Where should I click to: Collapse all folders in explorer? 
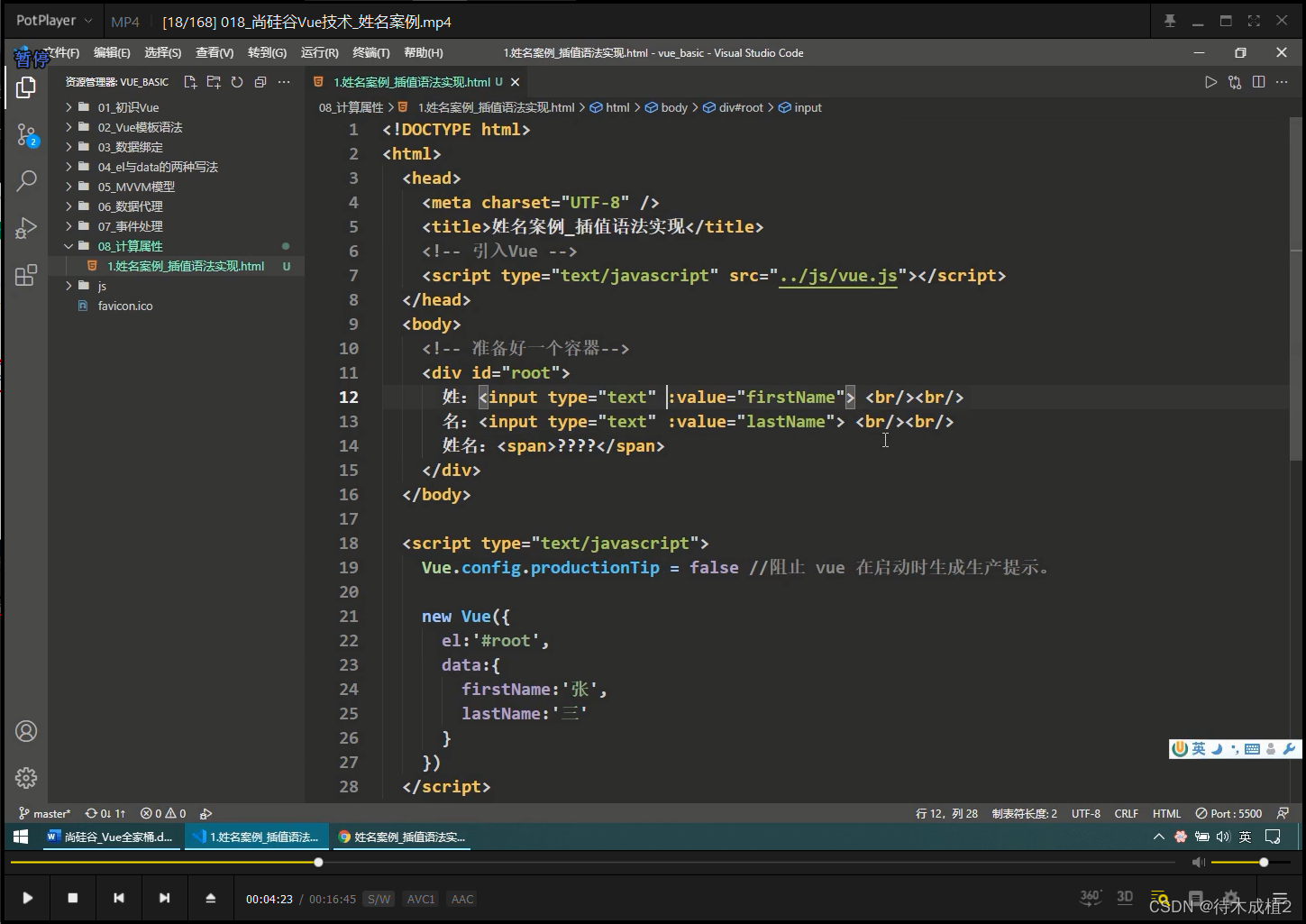coord(260,82)
